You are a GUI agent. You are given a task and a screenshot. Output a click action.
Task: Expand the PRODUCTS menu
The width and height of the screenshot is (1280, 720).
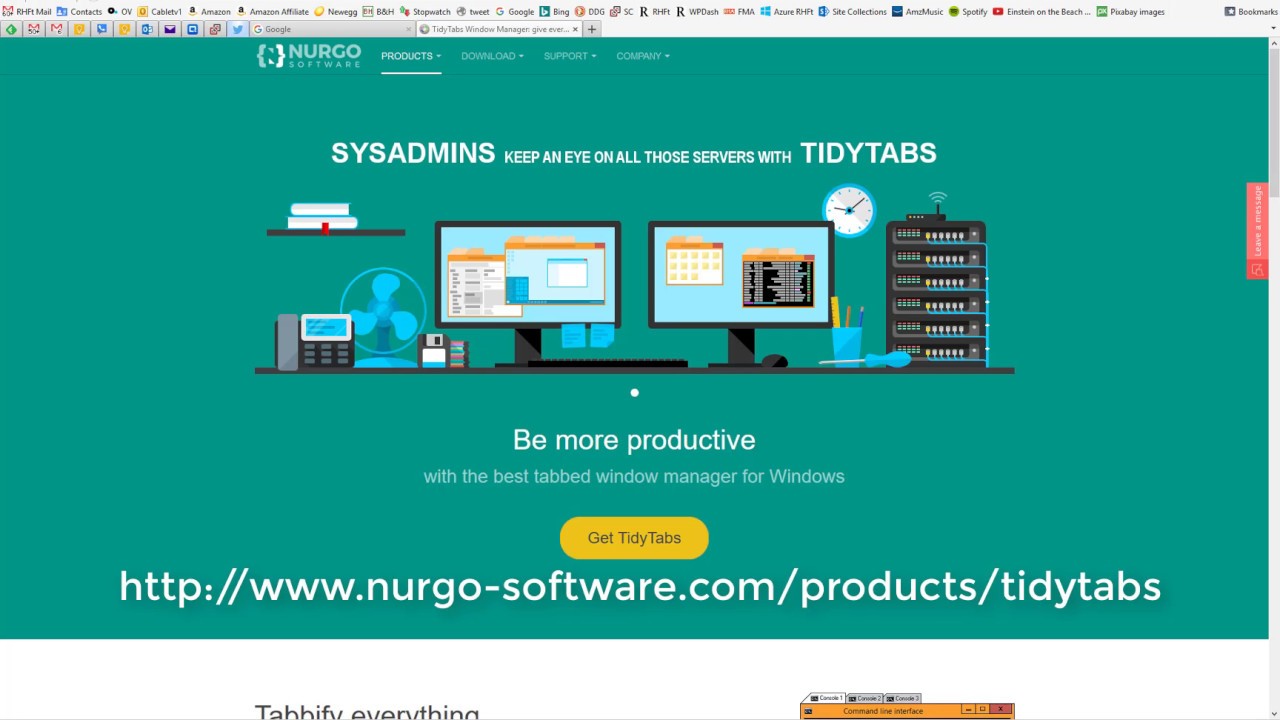click(410, 56)
